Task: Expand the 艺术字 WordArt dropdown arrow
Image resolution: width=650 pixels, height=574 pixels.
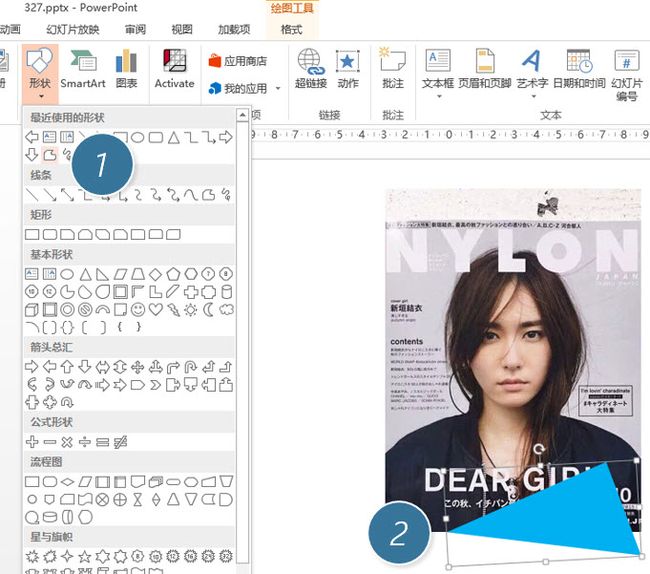Action: (534, 97)
